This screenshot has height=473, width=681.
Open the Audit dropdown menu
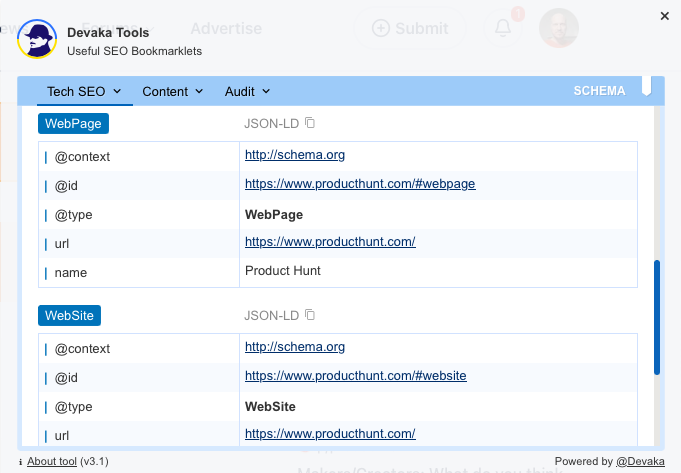[247, 92]
